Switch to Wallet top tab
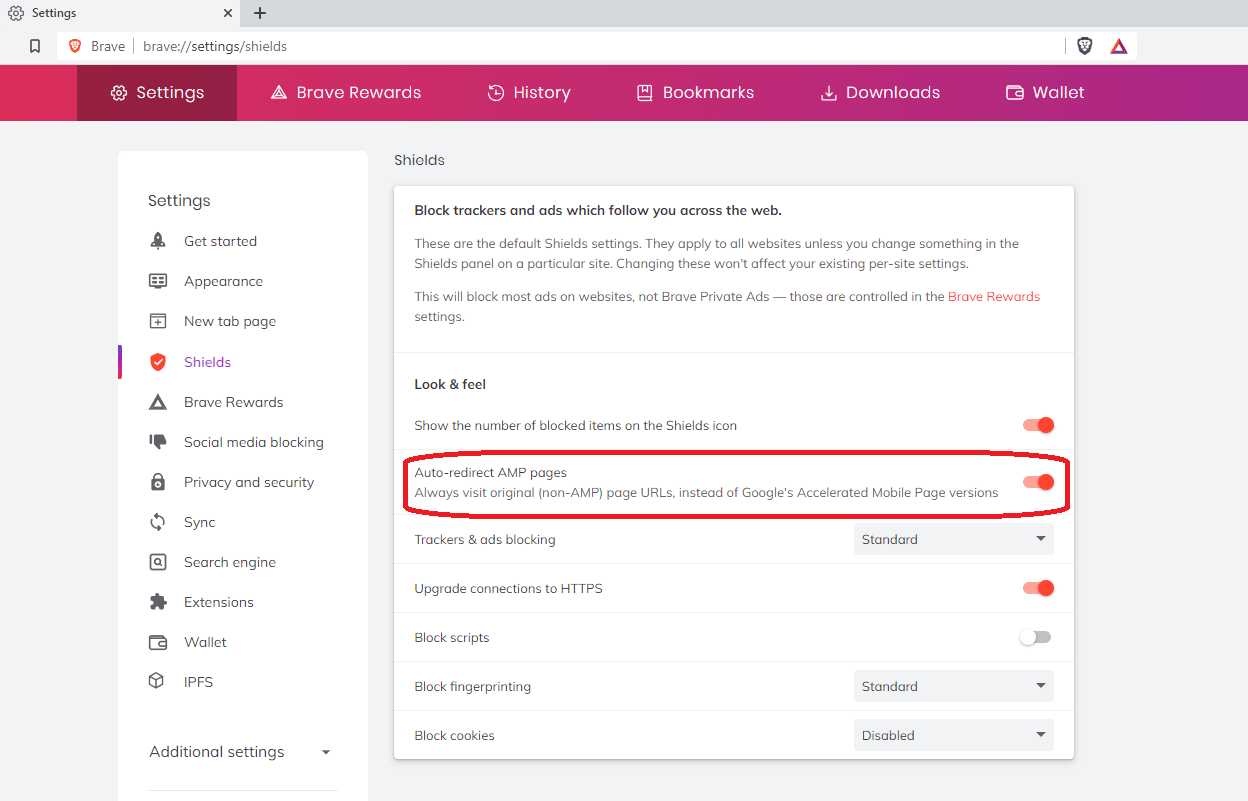 [1045, 93]
